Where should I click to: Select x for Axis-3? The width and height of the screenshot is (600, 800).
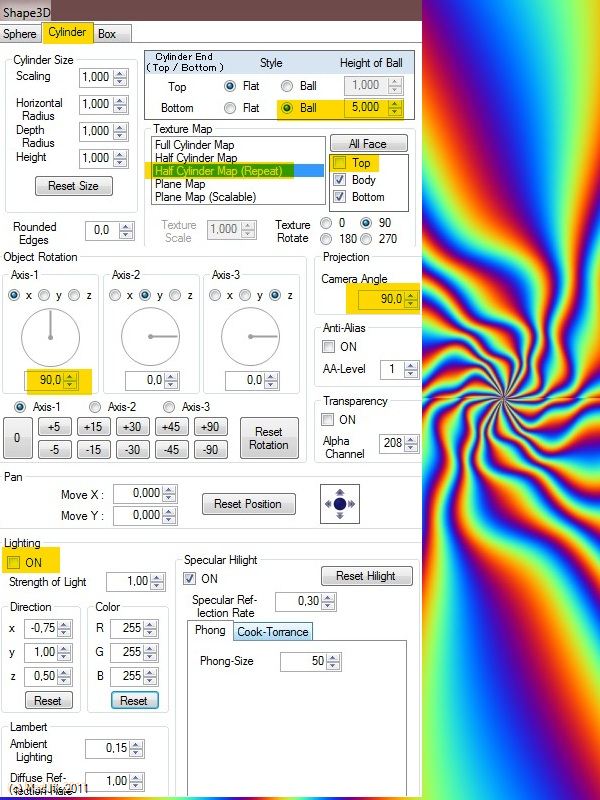215,295
